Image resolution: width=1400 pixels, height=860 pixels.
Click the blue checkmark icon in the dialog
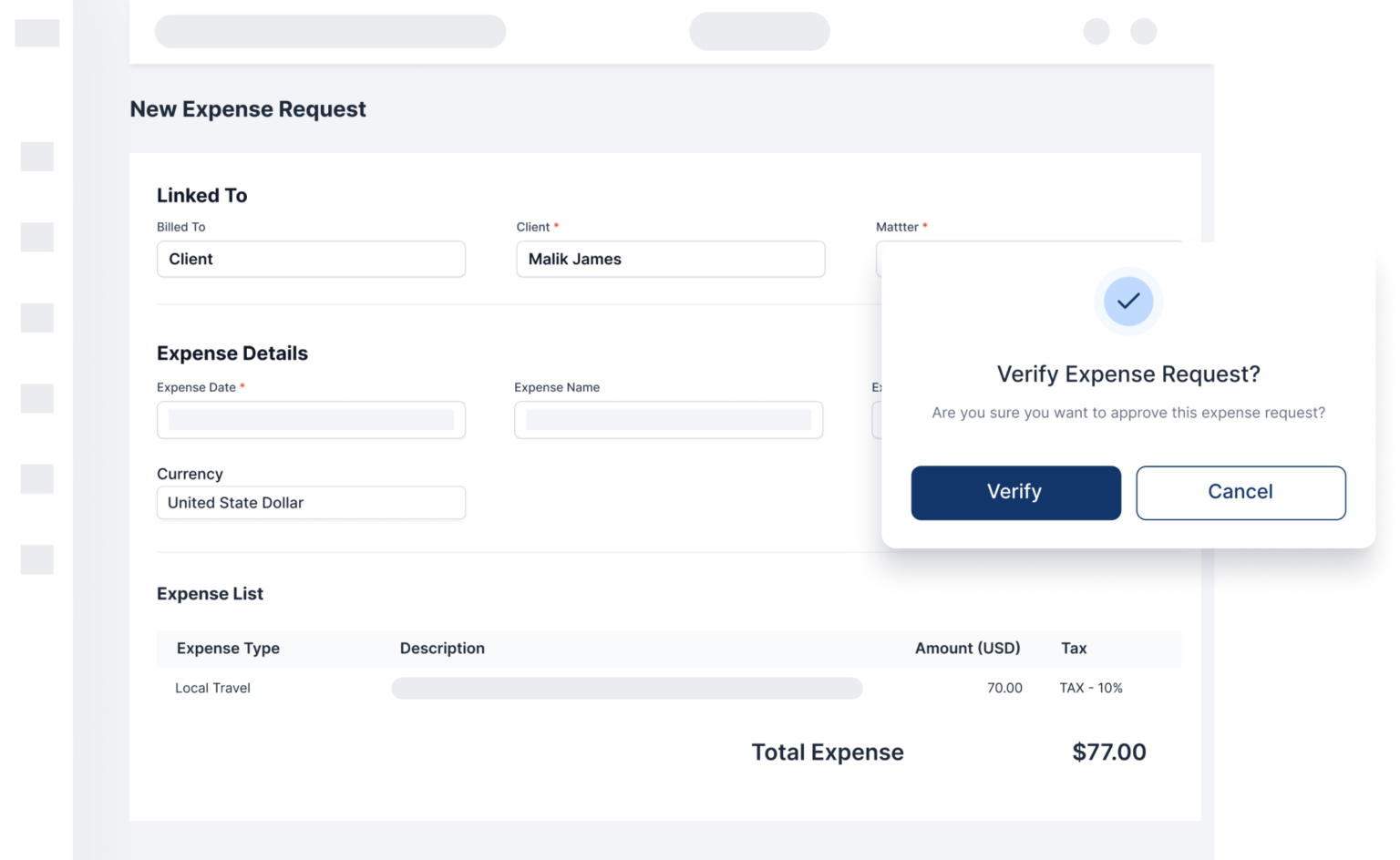[1128, 302]
